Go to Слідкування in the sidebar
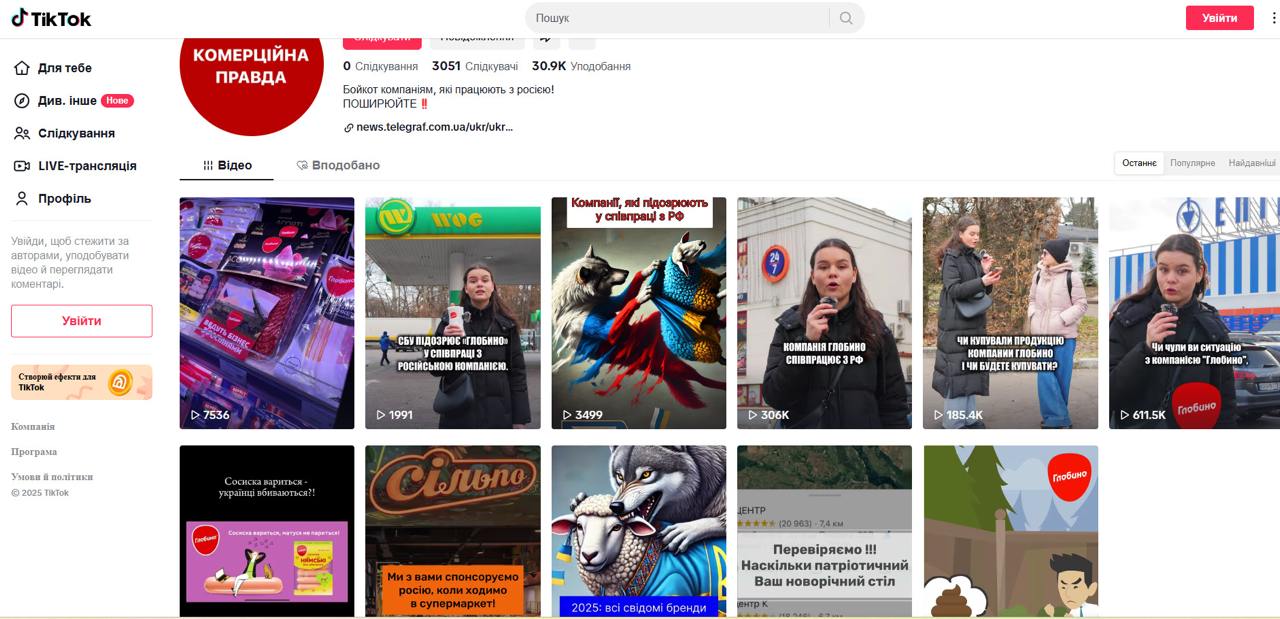This screenshot has height=619, width=1280. tap(76, 133)
